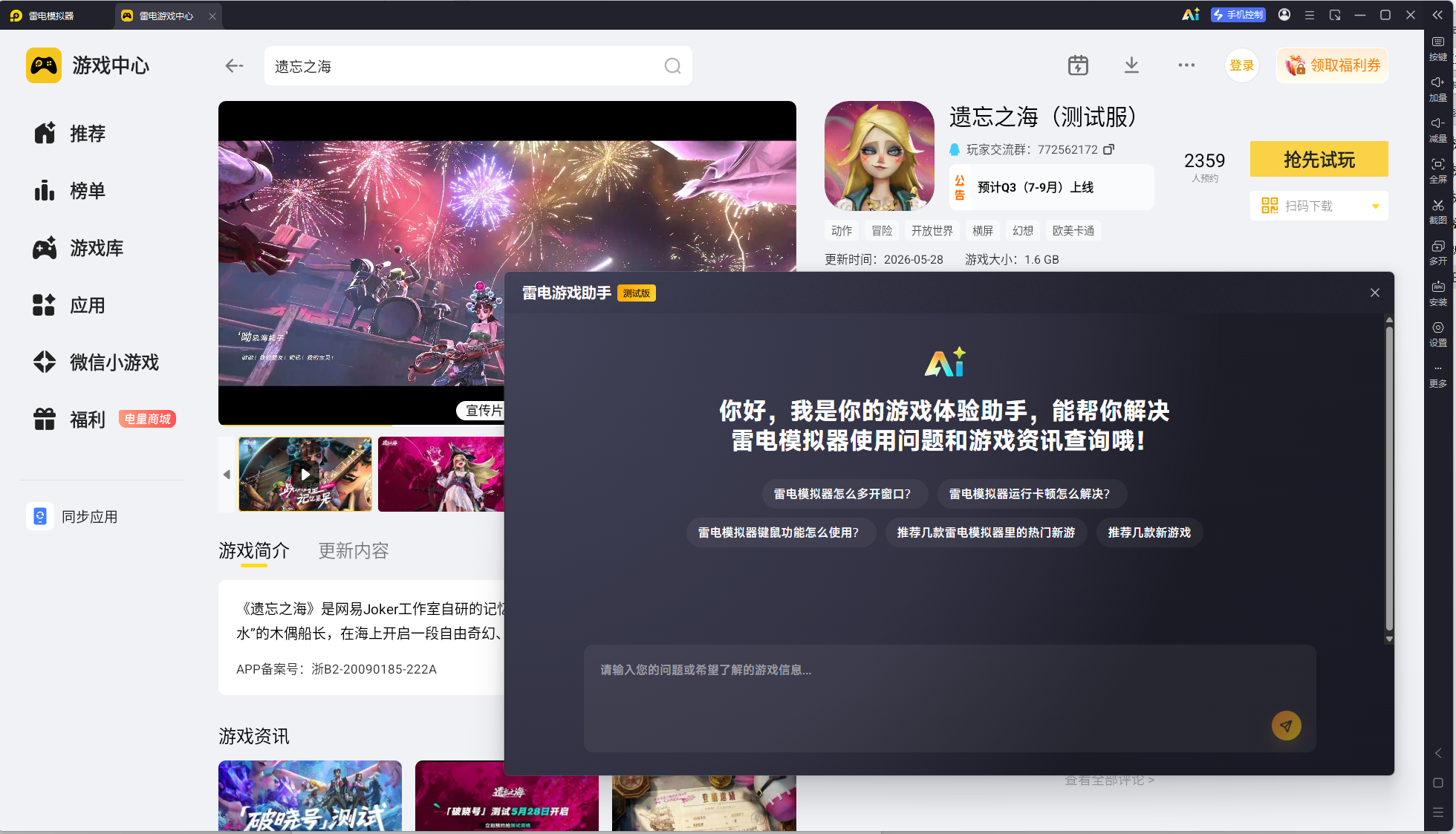
Task: Take a screenshot with 截图 tool
Action: tap(1438, 212)
